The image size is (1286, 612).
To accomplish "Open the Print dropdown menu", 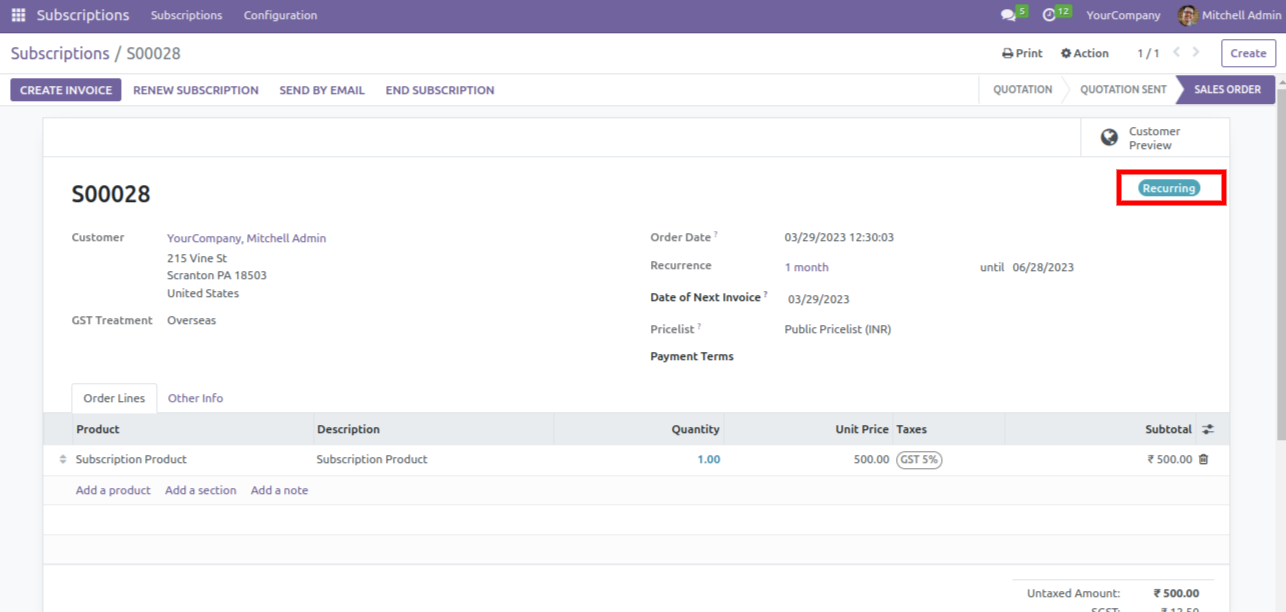I will [x=1022, y=53].
